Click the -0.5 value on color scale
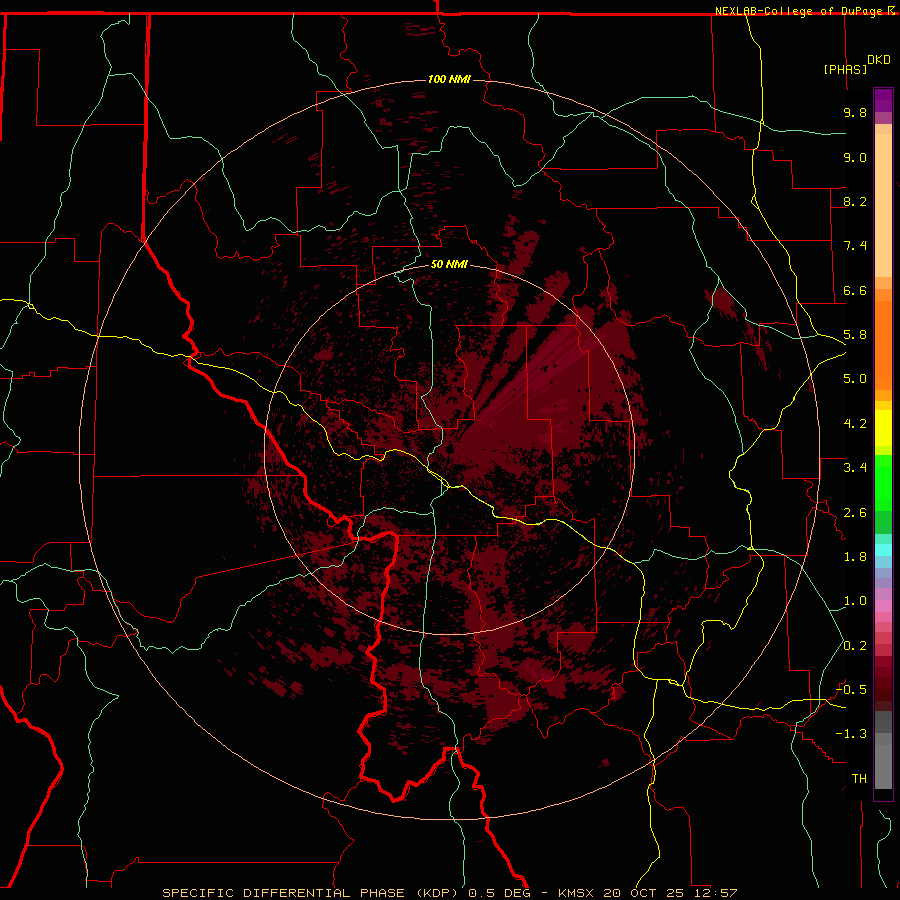Viewport: 900px width, 900px height. point(851,690)
